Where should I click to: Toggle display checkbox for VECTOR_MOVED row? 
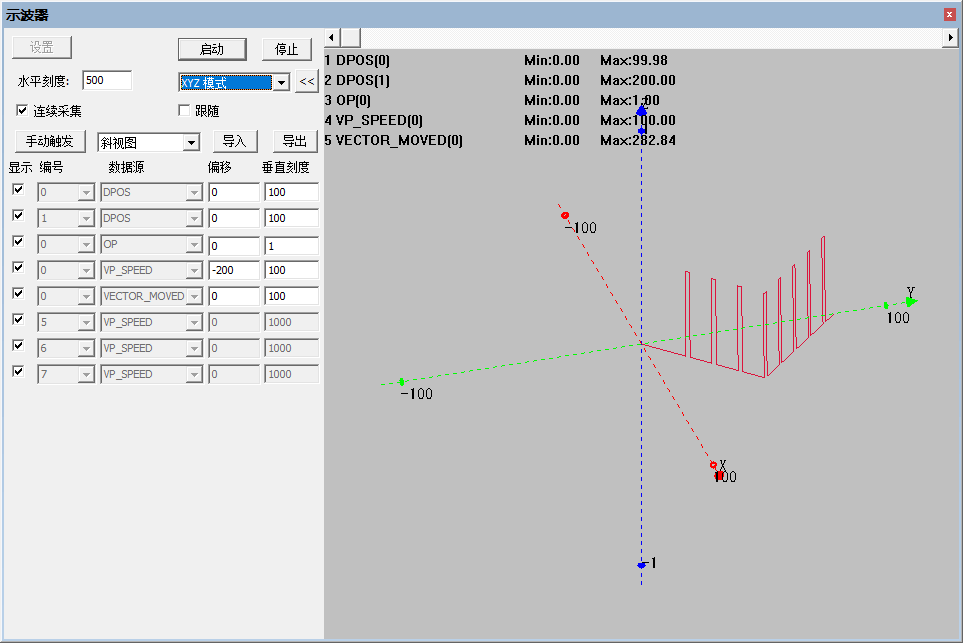(x=18, y=294)
